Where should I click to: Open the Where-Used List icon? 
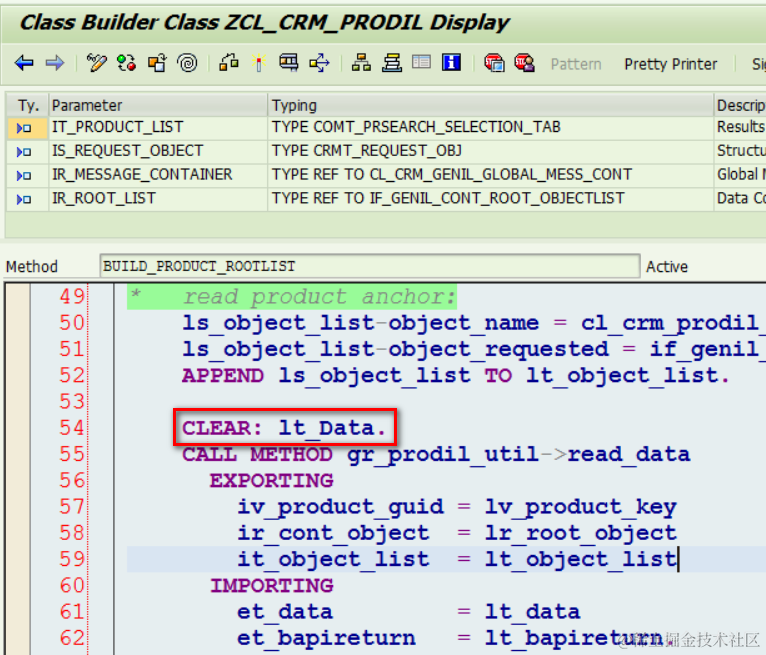(x=289, y=63)
